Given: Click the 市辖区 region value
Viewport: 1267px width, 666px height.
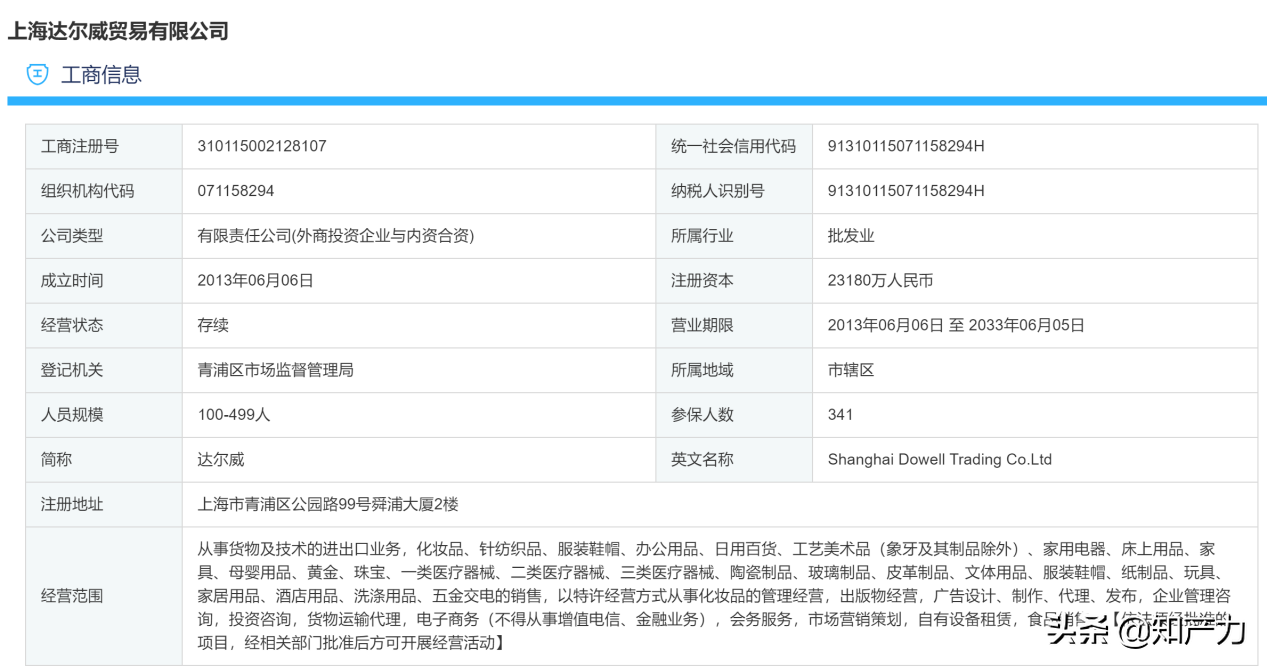Looking at the screenshot, I should 851,370.
